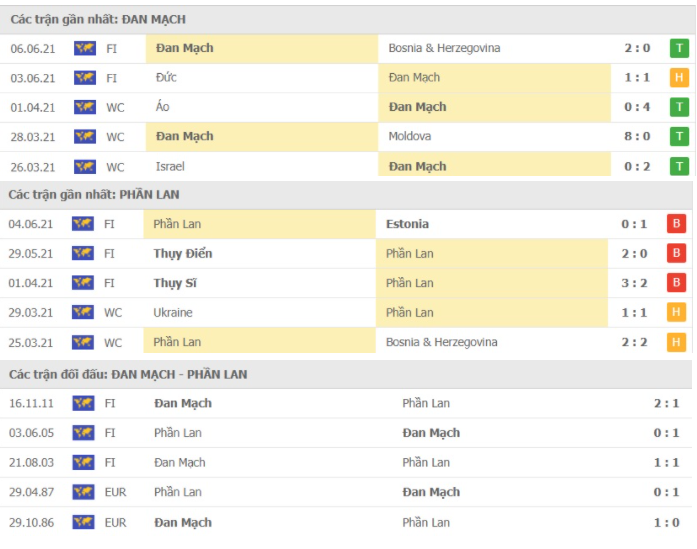Click the flag icon for the 04.06.21 Estonia match

coord(83,224)
